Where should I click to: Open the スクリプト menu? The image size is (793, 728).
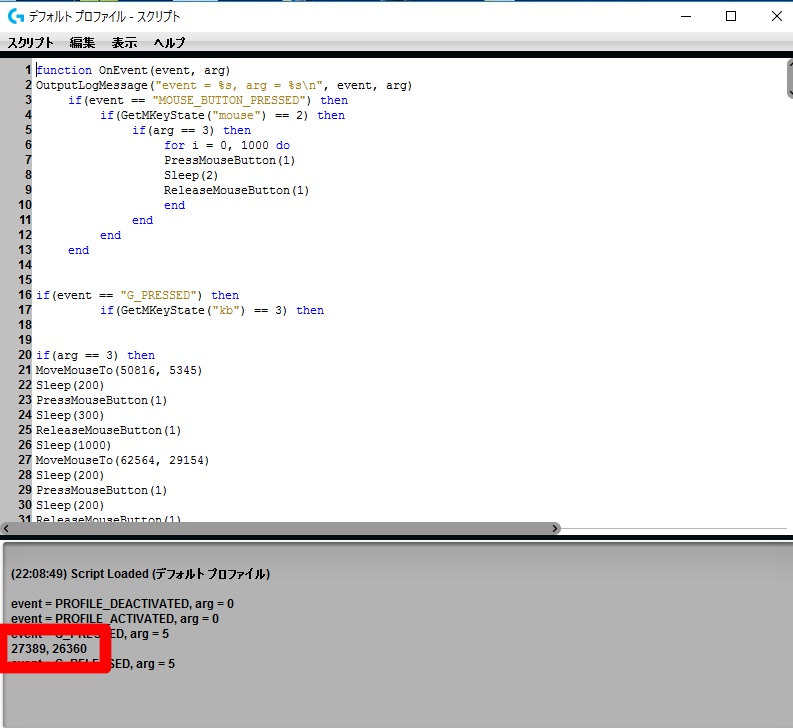pyautogui.click(x=30, y=43)
